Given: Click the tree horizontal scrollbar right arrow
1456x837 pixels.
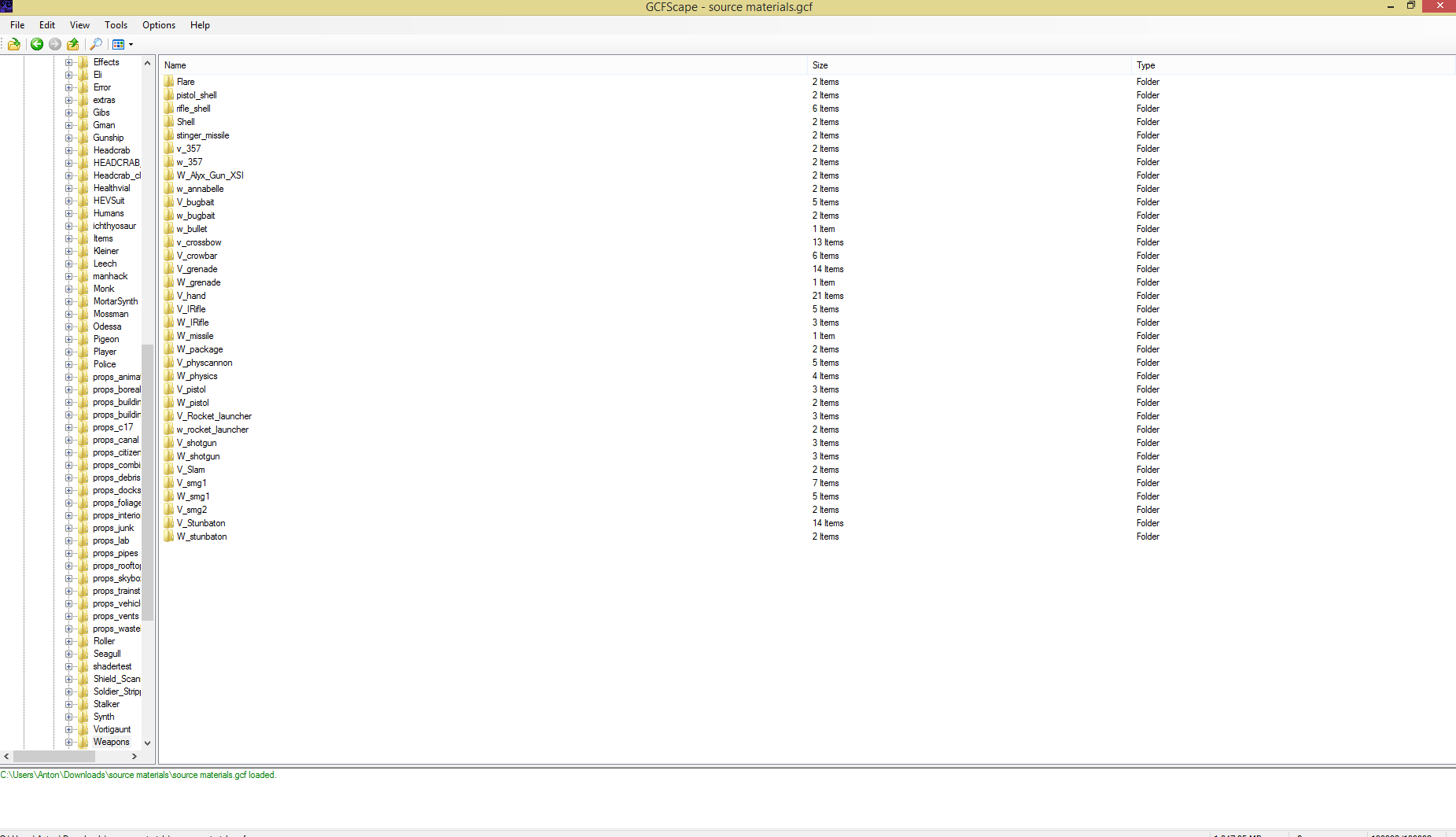Looking at the screenshot, I should coord(135,756).
